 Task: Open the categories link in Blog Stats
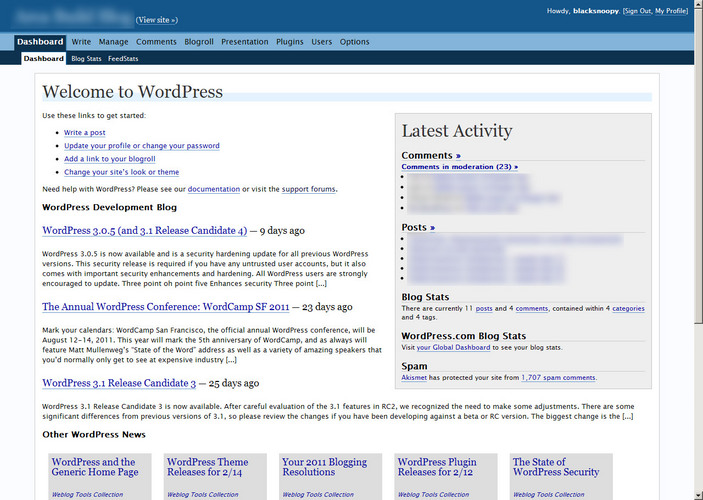[628, 309]
